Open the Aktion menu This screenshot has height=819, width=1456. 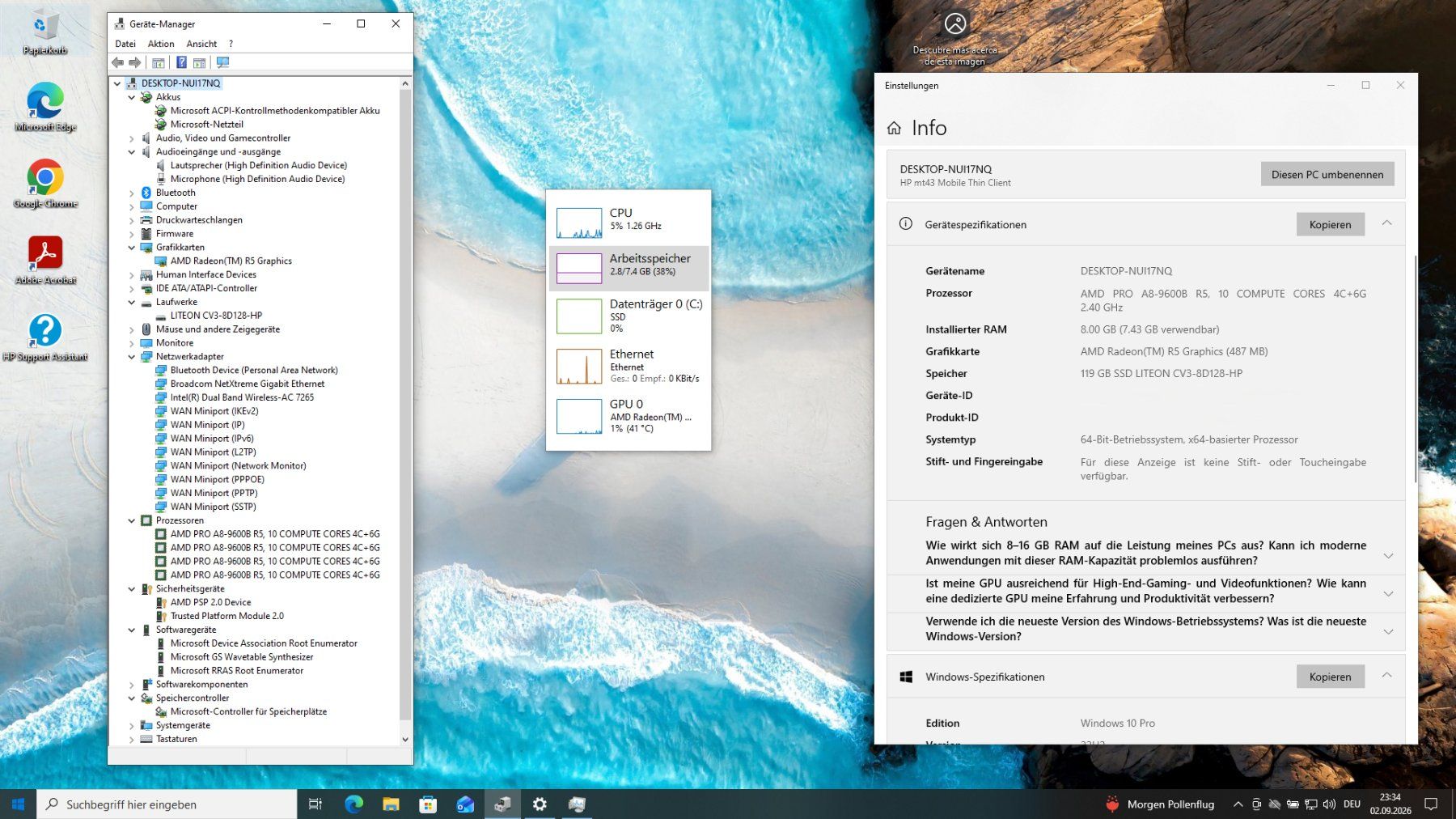point(161,44)
